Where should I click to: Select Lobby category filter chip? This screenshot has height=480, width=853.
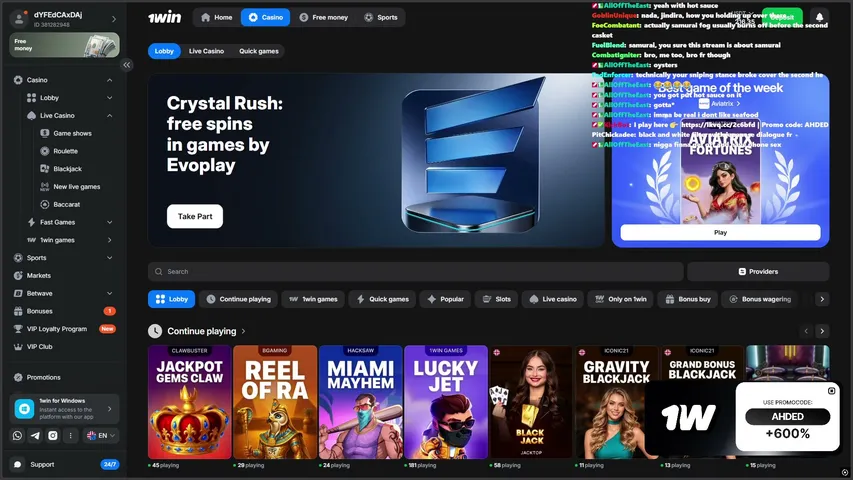(171, 299)
